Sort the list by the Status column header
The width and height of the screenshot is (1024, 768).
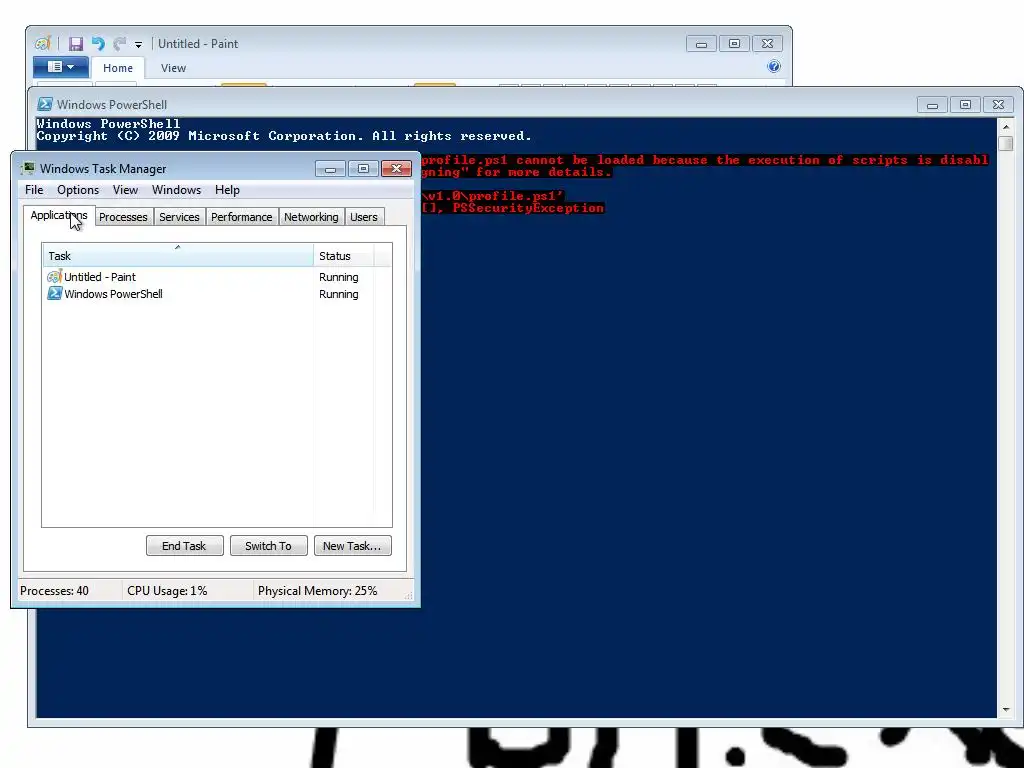point(343,256)
